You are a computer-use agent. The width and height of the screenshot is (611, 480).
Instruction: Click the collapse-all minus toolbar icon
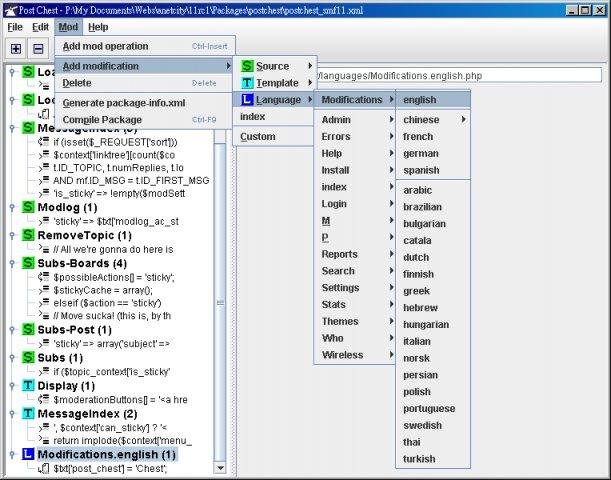[38, 49]
